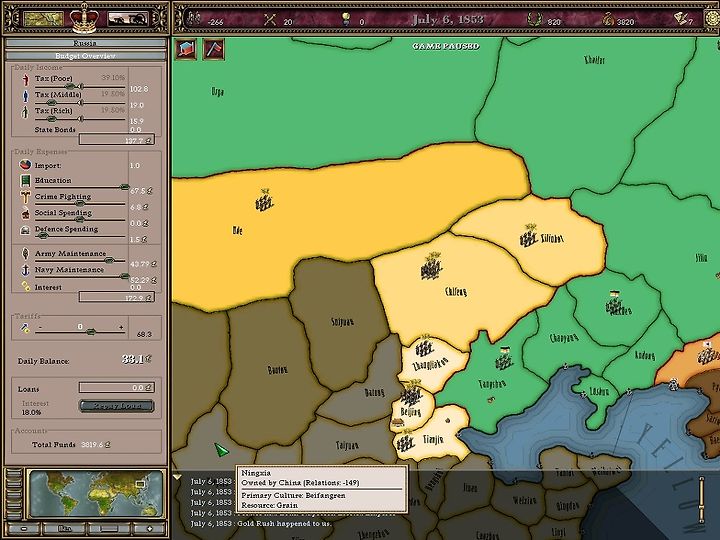
Task: Click the Tax (Rich) figure icon
Action: [25, 112]
